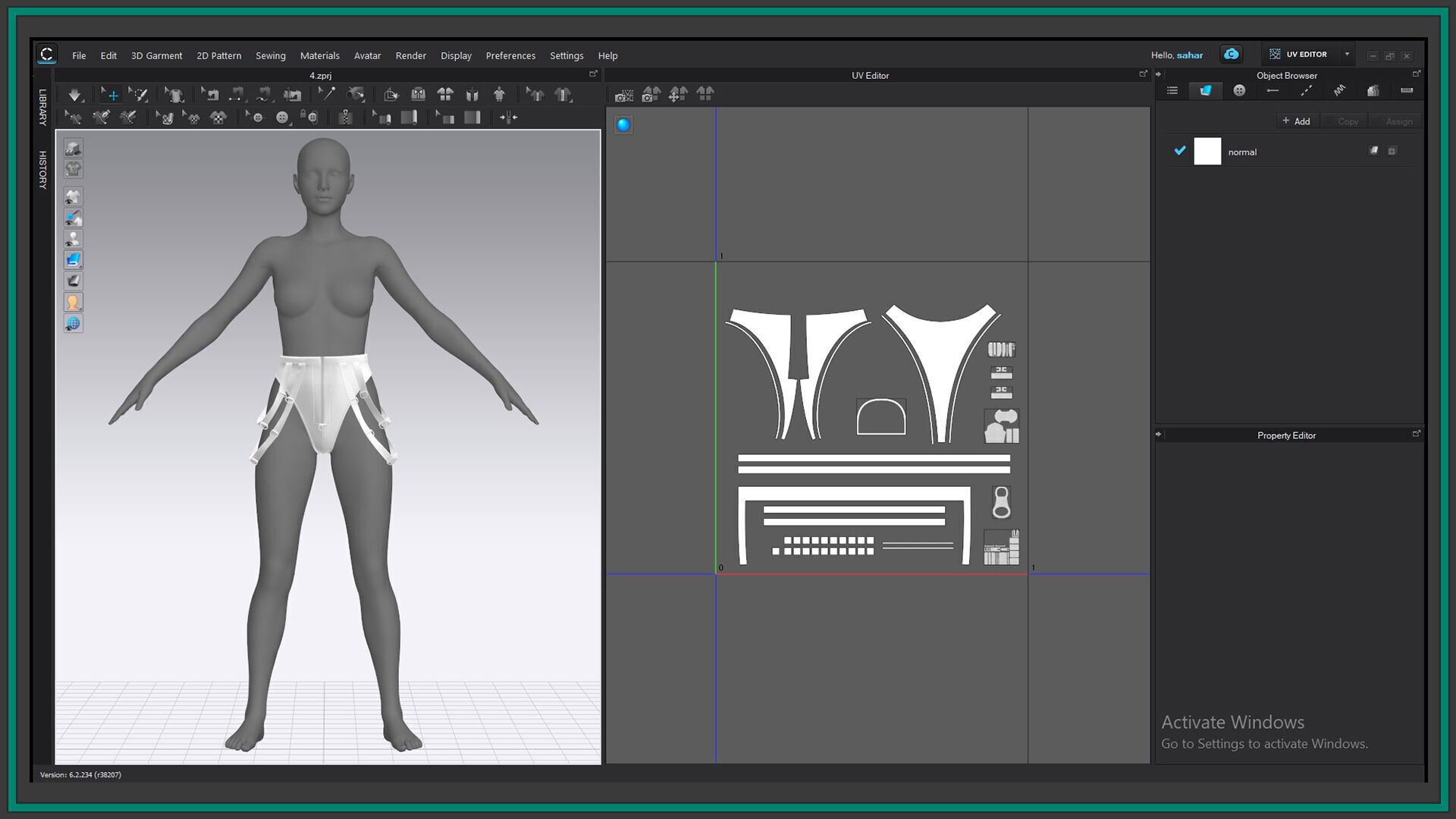The width and height of the screenshot is (1456, 819).
Task: Open the 2D Pattern menu
Action: 219,55
